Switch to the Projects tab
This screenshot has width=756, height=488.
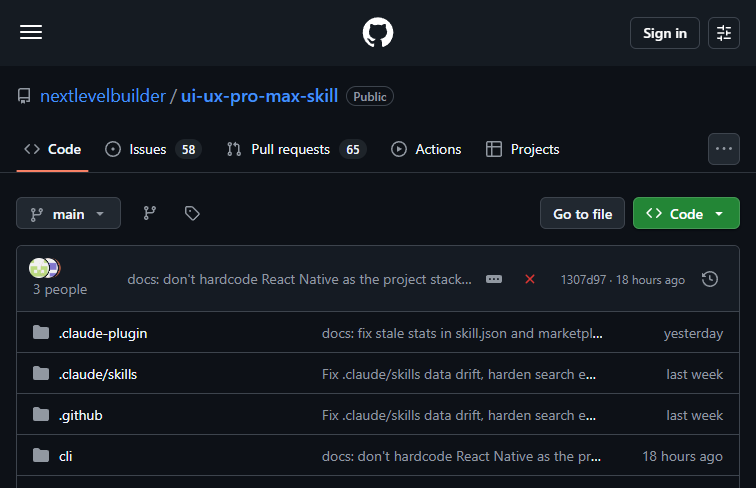(523, 149)
